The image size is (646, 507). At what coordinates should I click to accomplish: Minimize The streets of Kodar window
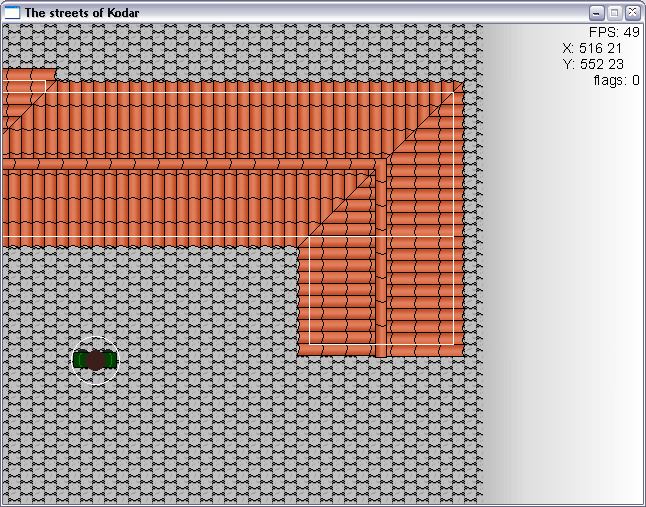coord(596,13)
